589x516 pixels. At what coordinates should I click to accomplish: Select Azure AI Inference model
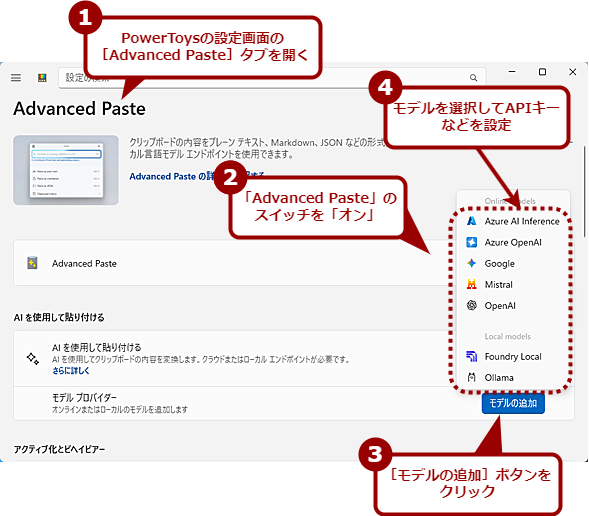coord(513,221)
